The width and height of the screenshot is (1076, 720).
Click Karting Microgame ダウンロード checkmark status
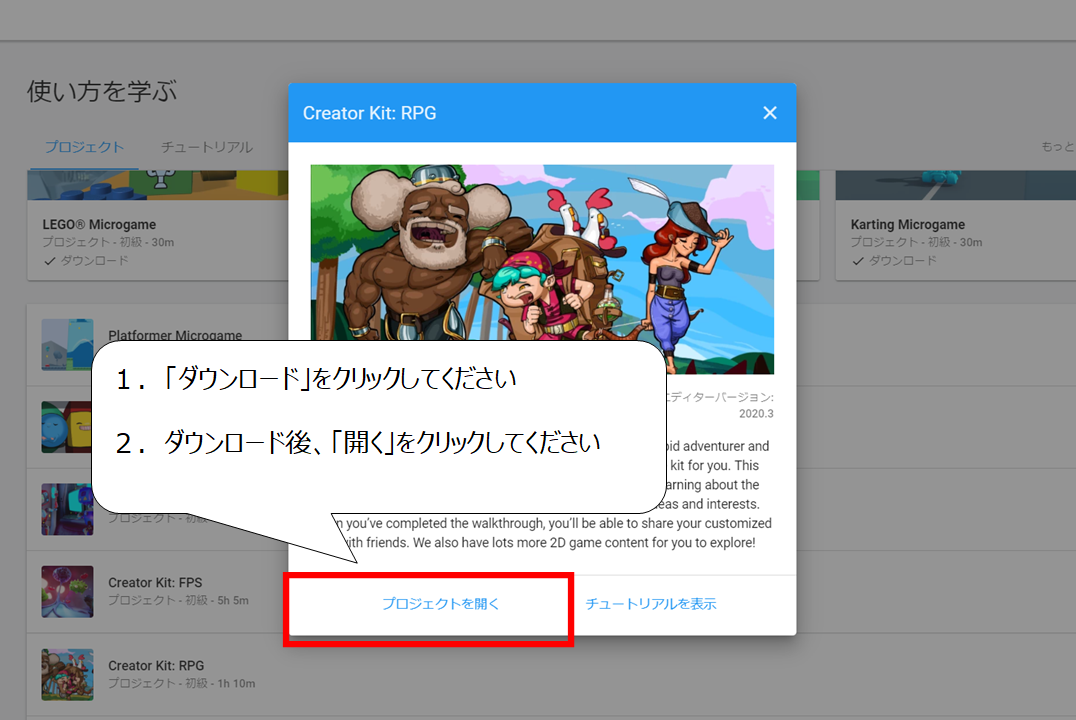tap(894, 261)
